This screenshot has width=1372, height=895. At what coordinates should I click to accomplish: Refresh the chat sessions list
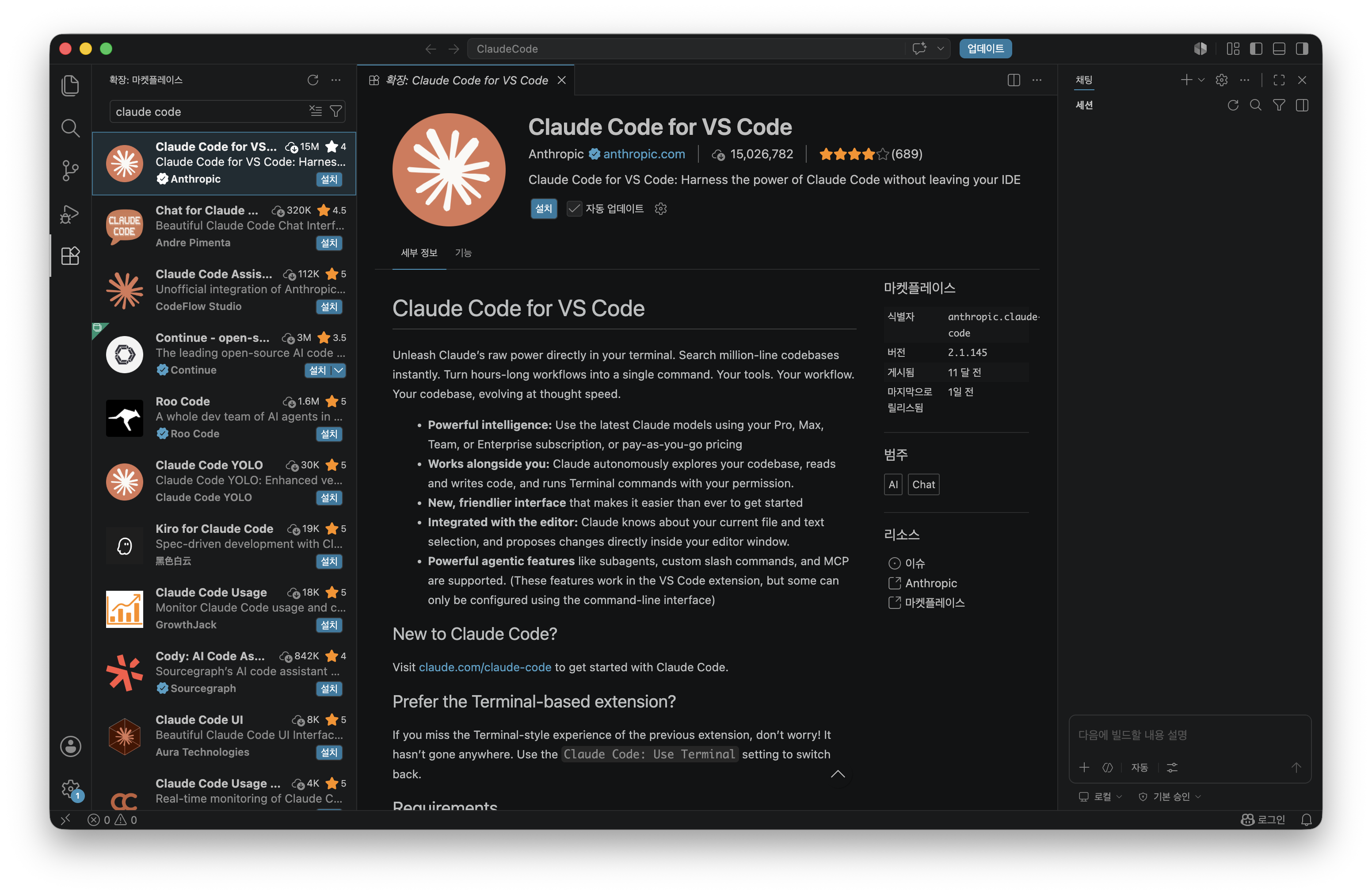point(1233,105)
